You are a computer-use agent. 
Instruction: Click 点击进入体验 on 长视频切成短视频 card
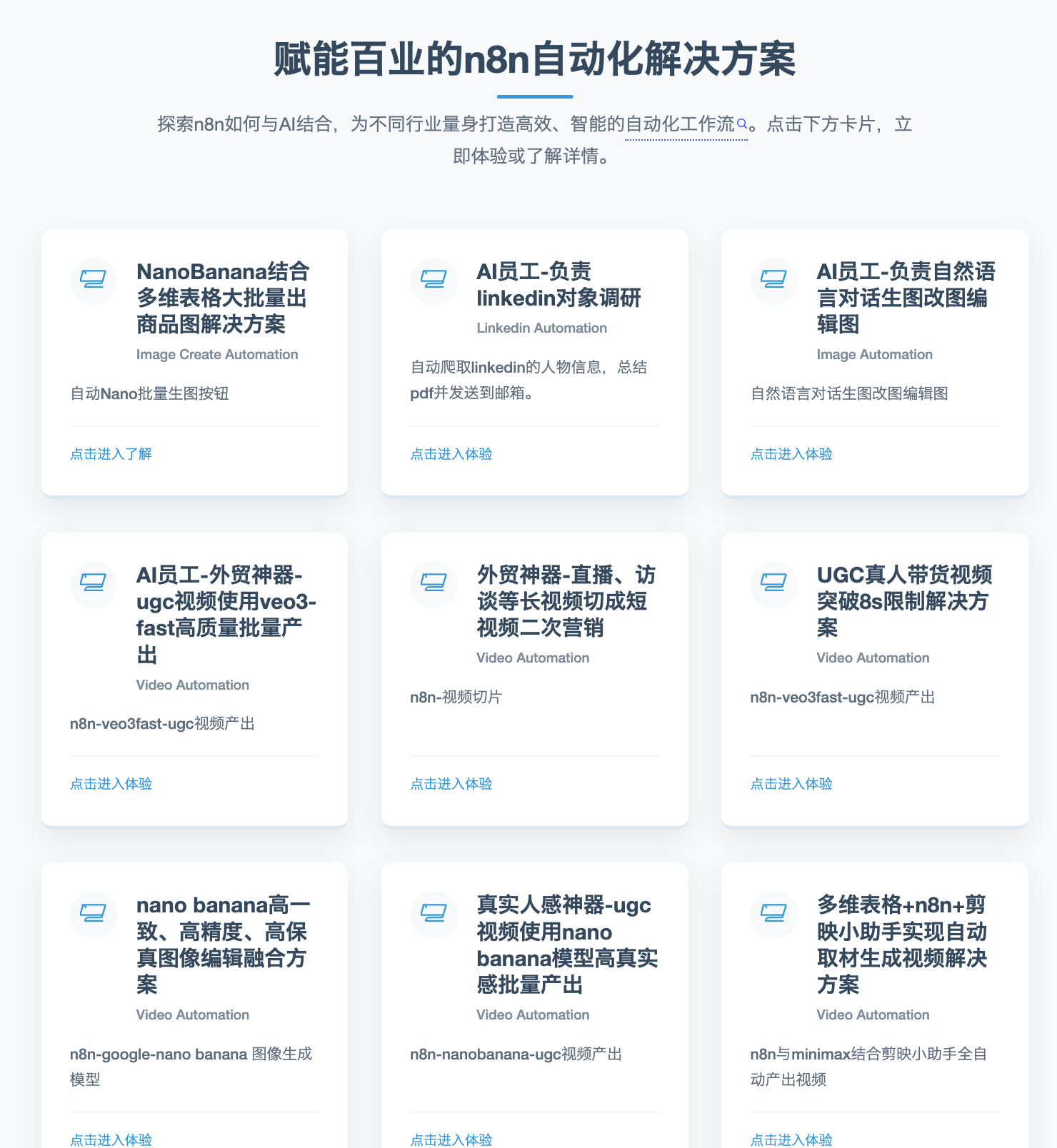[451, 784]
